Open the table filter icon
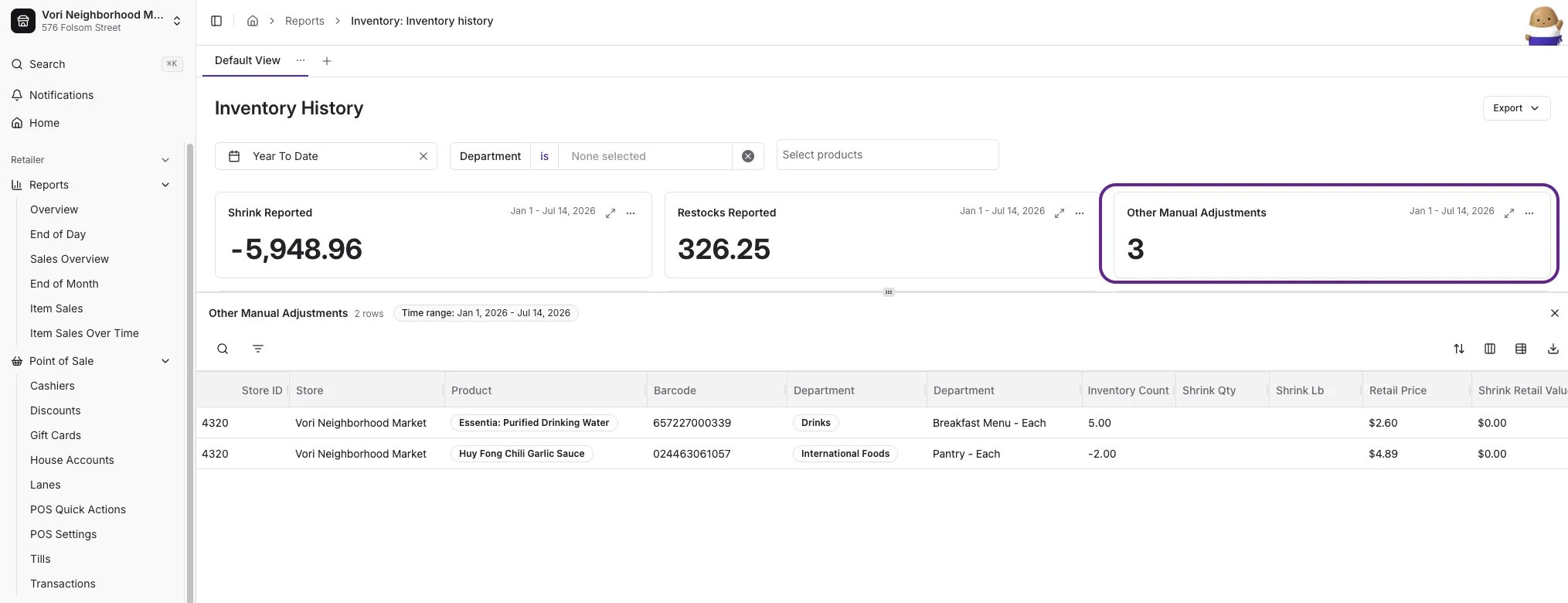 point(258,349)
